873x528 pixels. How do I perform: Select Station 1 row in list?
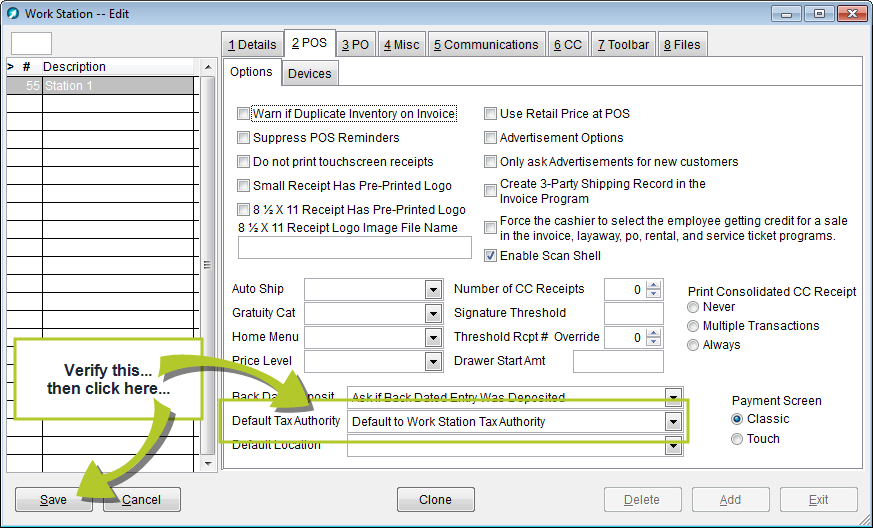click(x=117, y=86)
